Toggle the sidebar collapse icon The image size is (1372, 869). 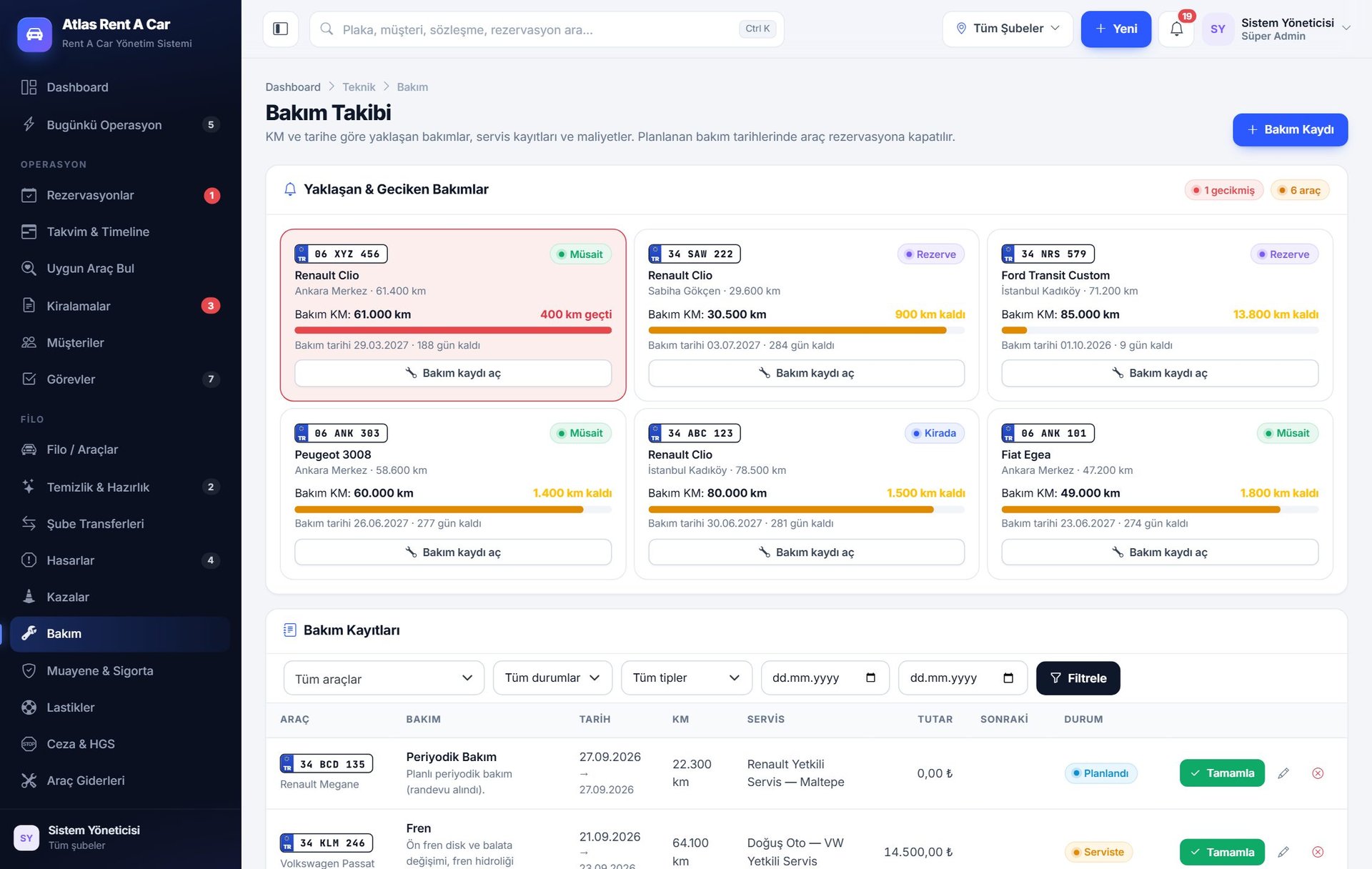coord(280,29)
